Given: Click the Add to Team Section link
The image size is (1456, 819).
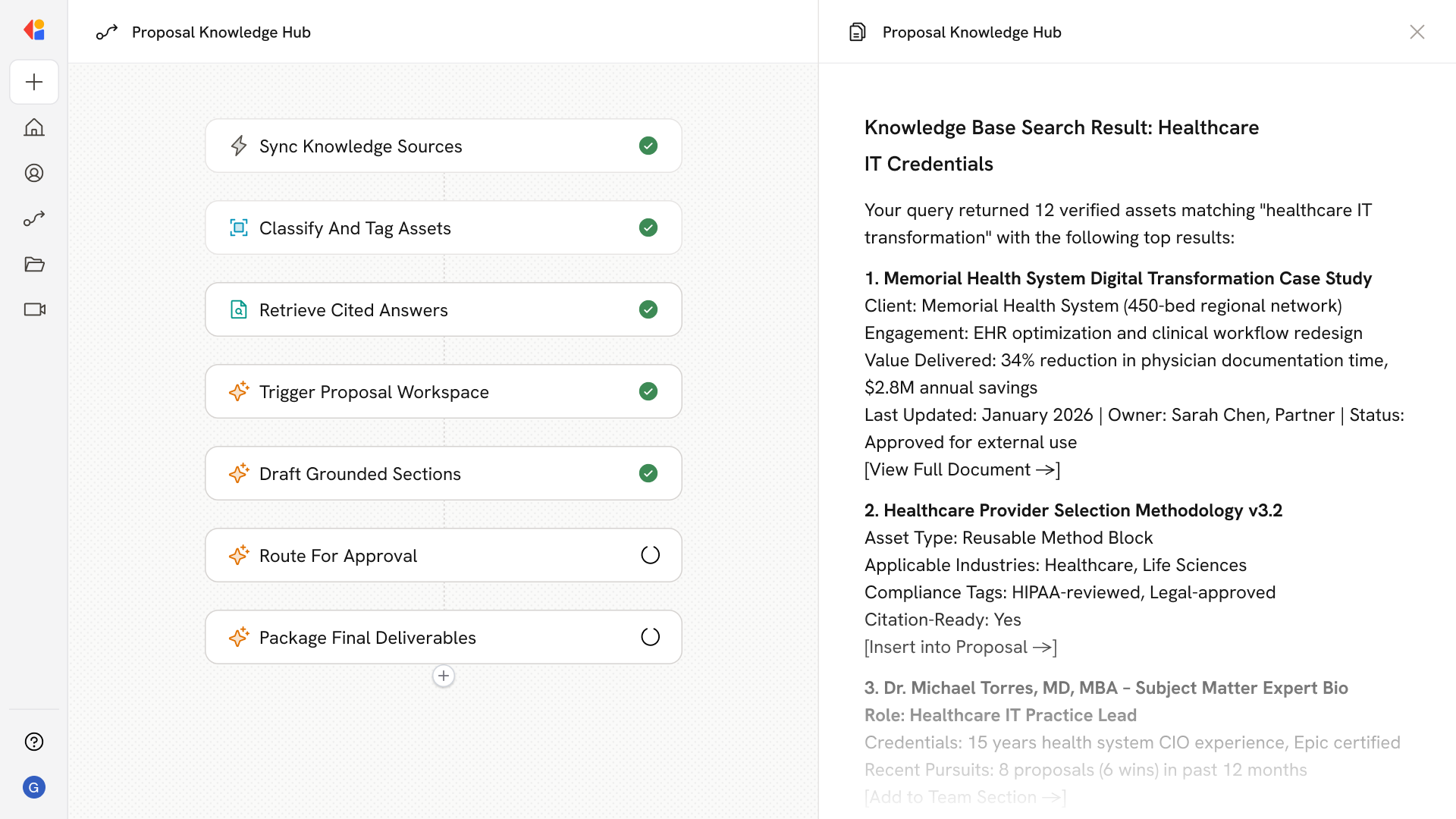Looking at the screenshot, I should point(965,797).
